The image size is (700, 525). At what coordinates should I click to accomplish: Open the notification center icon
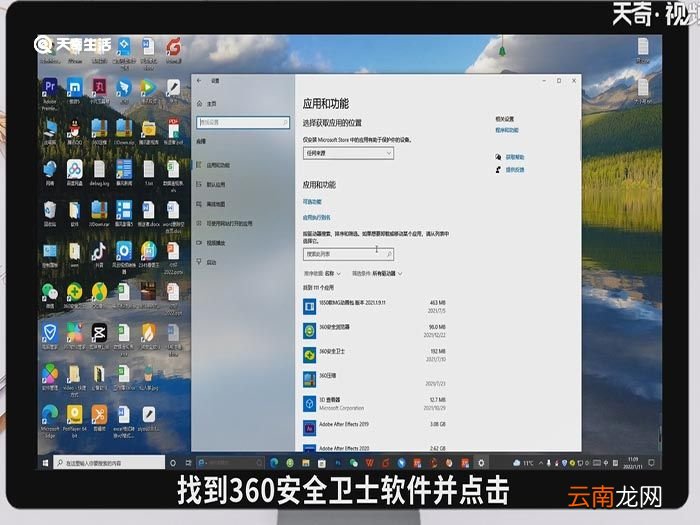coord(651,462)
